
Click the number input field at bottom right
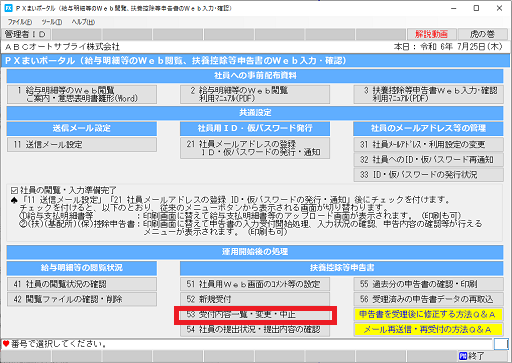(501, 344)
